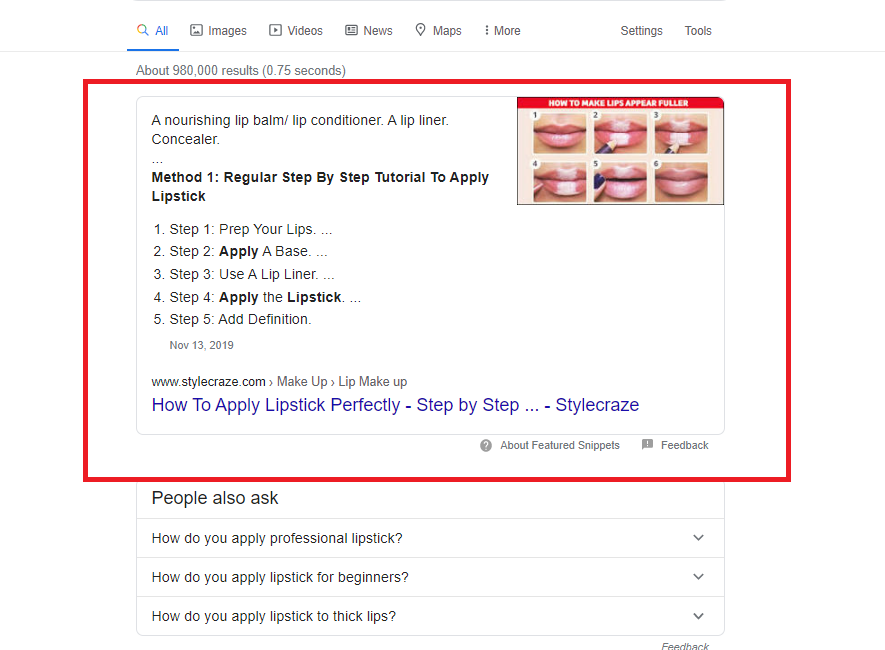
Task: Open the More options menu
Action: tap(502, 30)
